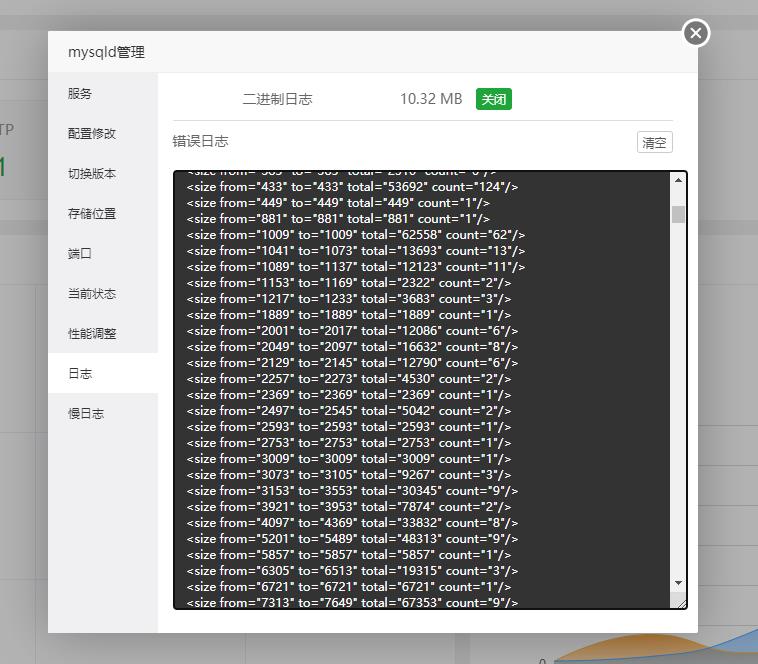Click log line from="2049" to="2097"
This screenshot has width=758, height=664.
point(352,346)
